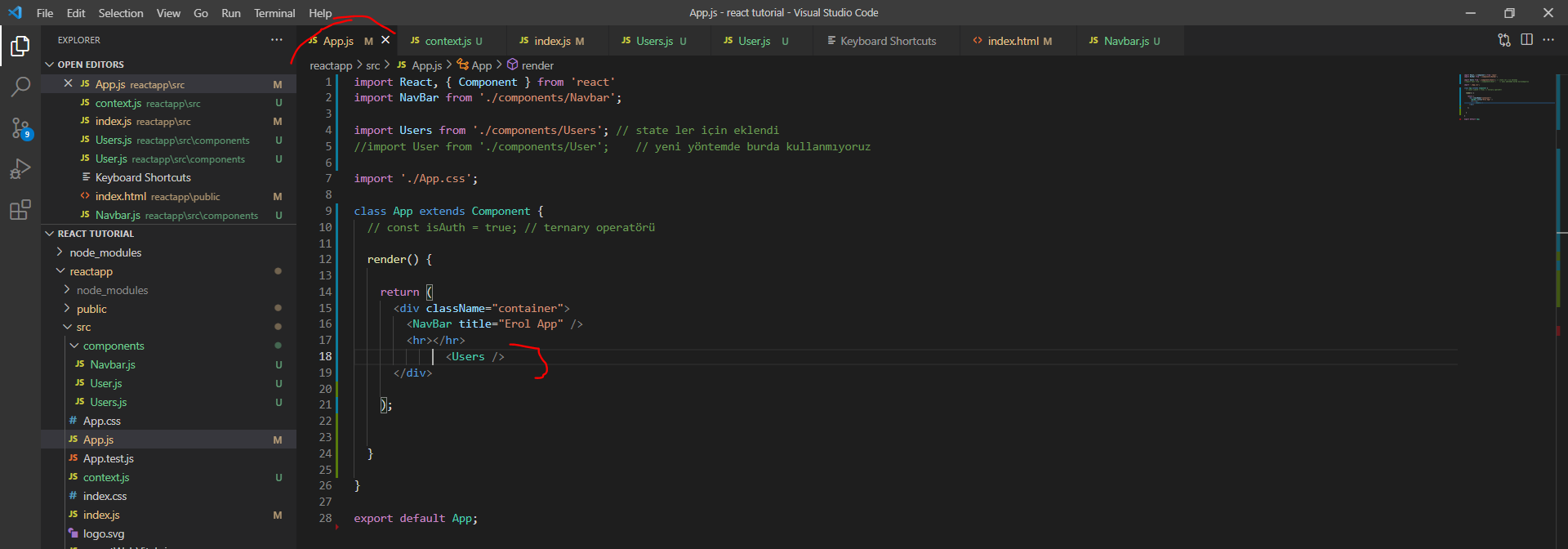Viewport: 1568px width, 549px height.
Task: Collapse the OPEN EDITORS section
Action: (50, 65)
